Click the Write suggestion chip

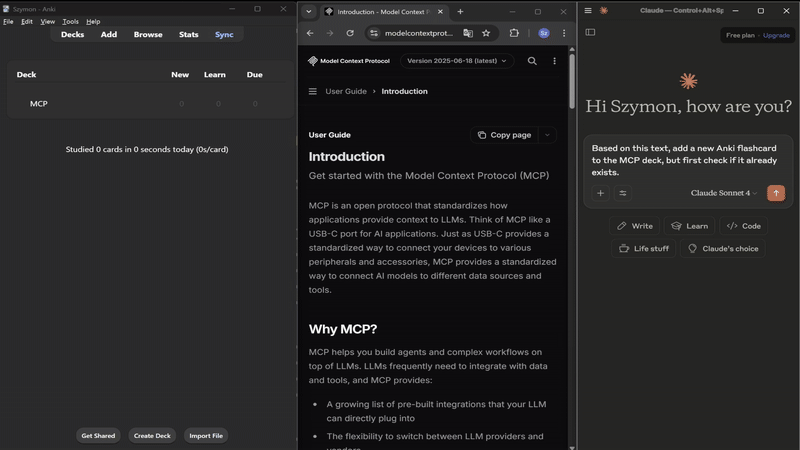point(635,226)
